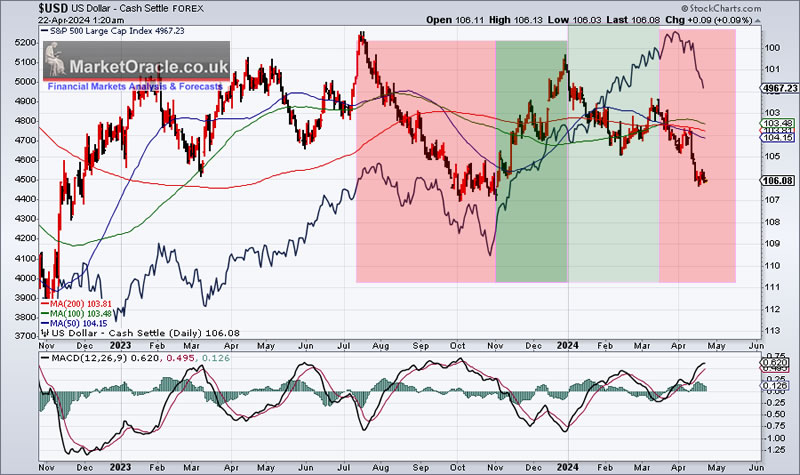The image size is (800, 475).
Task: Click the Chg +0.09 (+0.09%) value
Action: pyautogui.click(x=708, y=20)
